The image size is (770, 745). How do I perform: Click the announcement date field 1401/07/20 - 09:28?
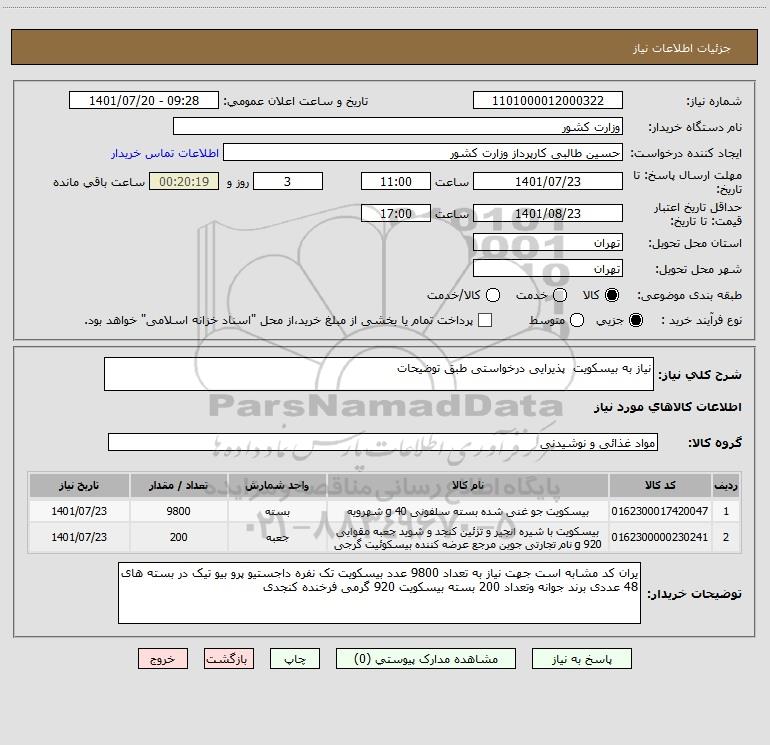tap(144, 100)
